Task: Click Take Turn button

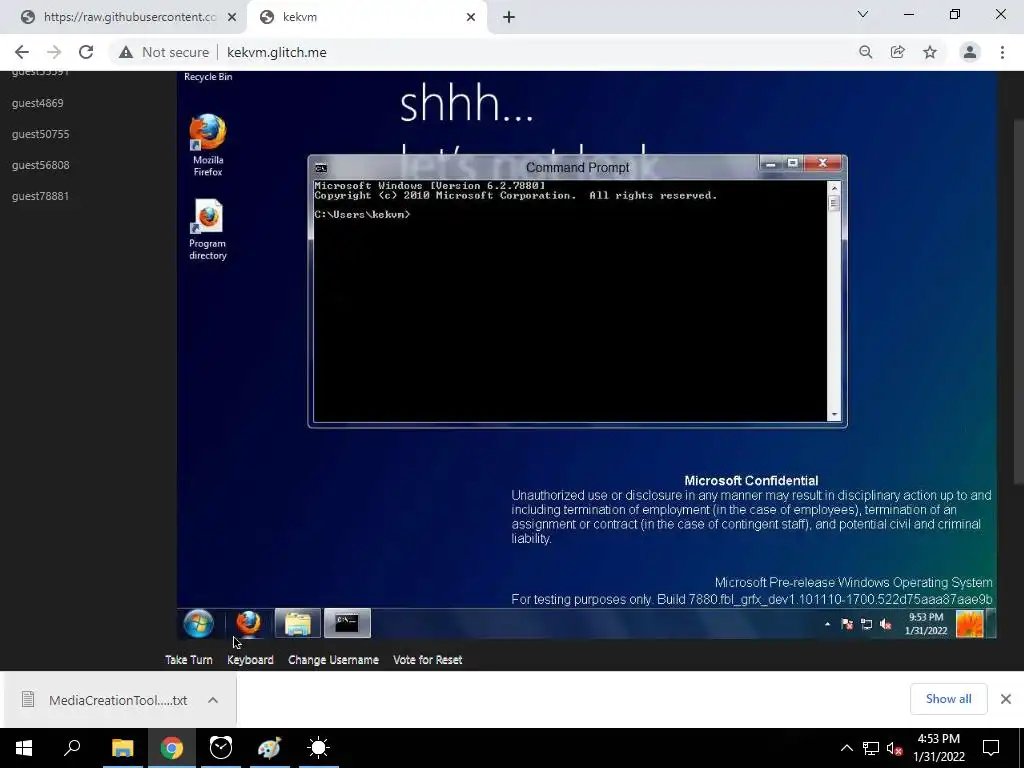Action: pos(189,660)
